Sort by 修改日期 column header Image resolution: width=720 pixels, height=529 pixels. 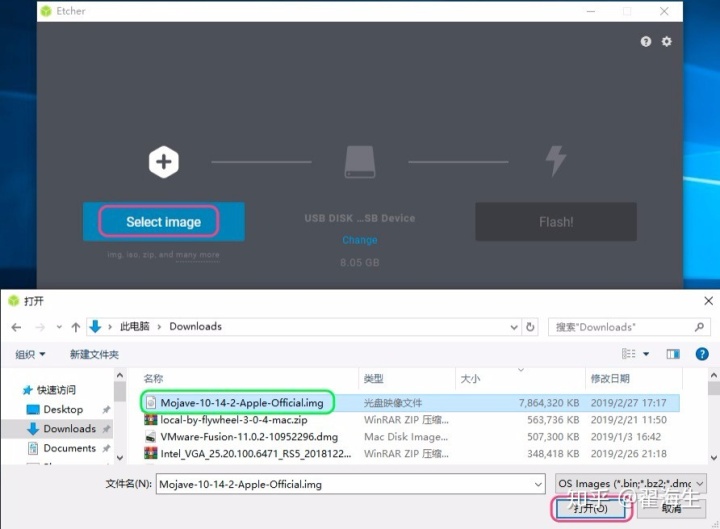[x=610, y=378]
